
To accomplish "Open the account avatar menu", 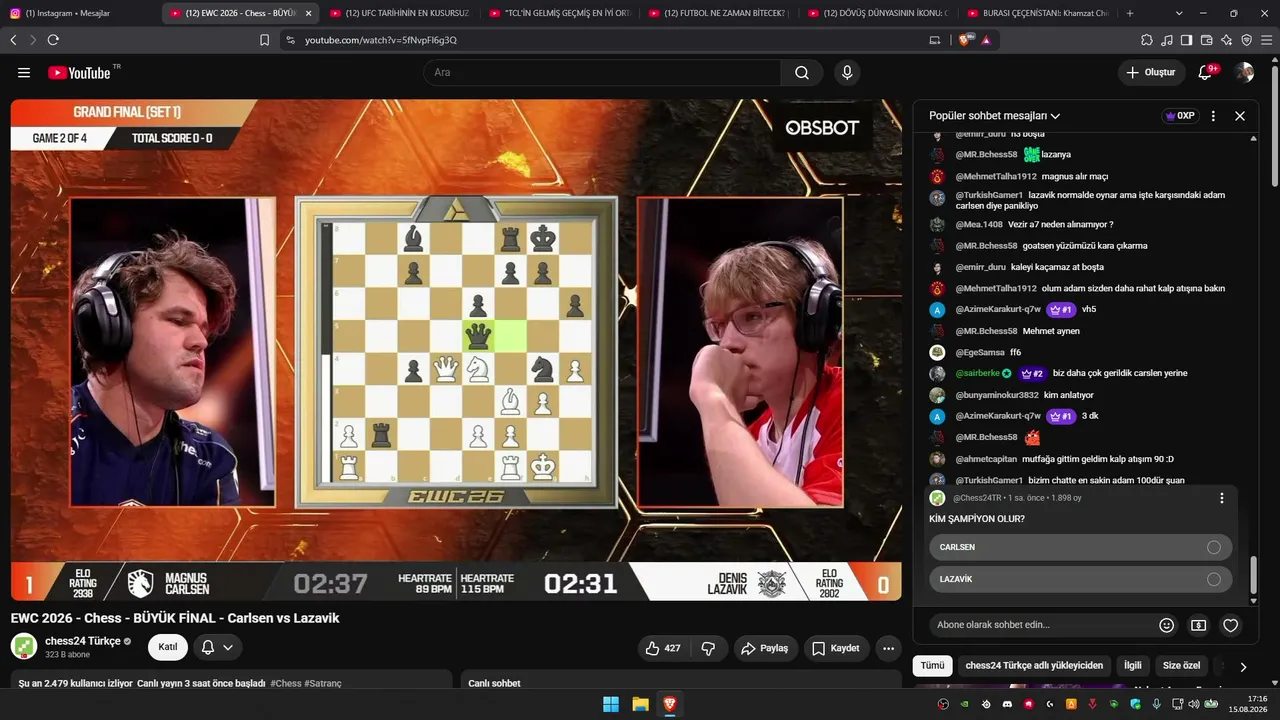I will [x=1244, y=73].
